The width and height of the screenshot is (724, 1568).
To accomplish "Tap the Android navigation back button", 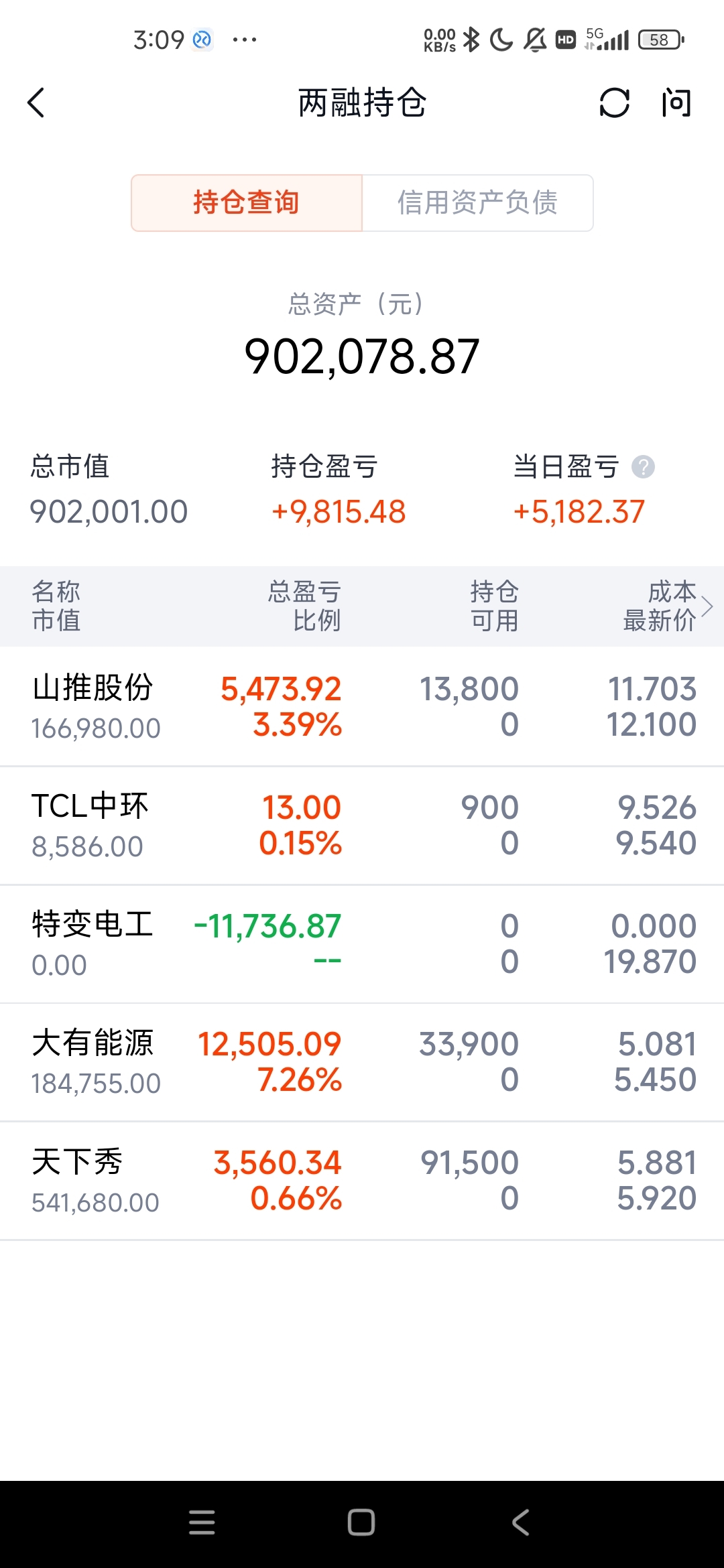I will 521,1522.
